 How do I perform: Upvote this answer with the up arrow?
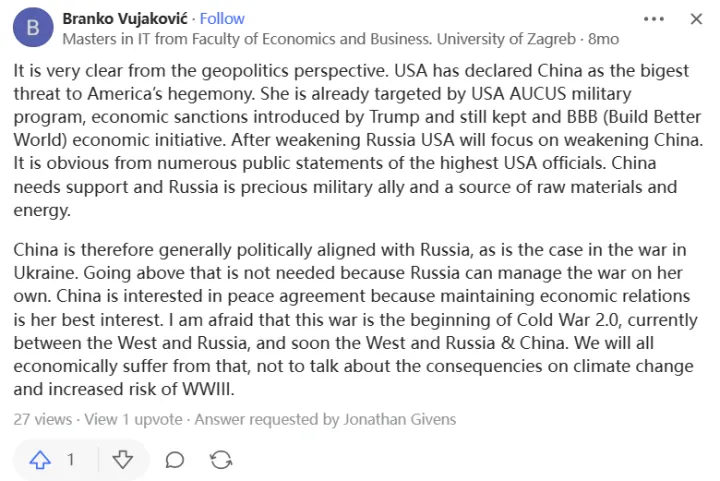click(40, 459)
